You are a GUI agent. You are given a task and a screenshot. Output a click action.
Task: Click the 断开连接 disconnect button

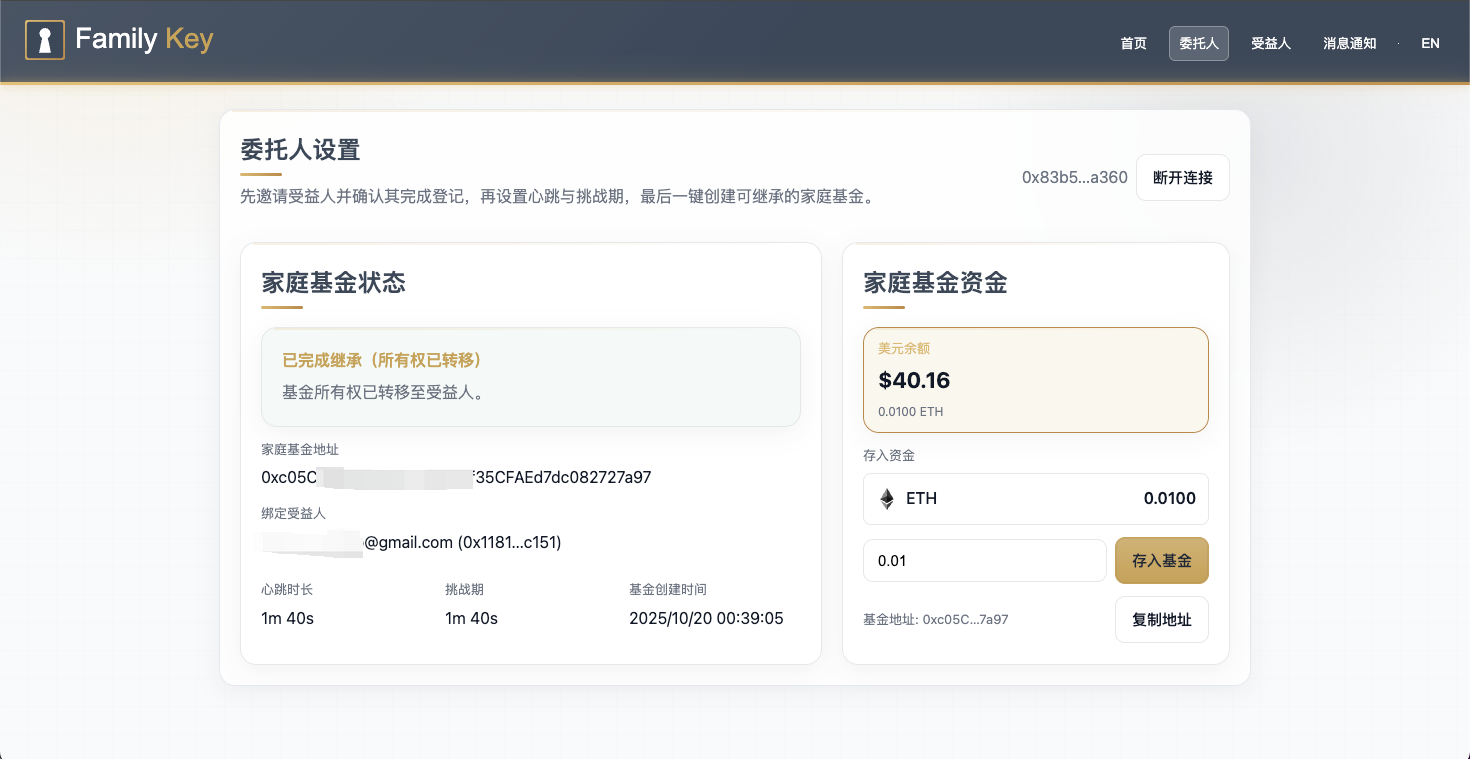[1183, 177]
